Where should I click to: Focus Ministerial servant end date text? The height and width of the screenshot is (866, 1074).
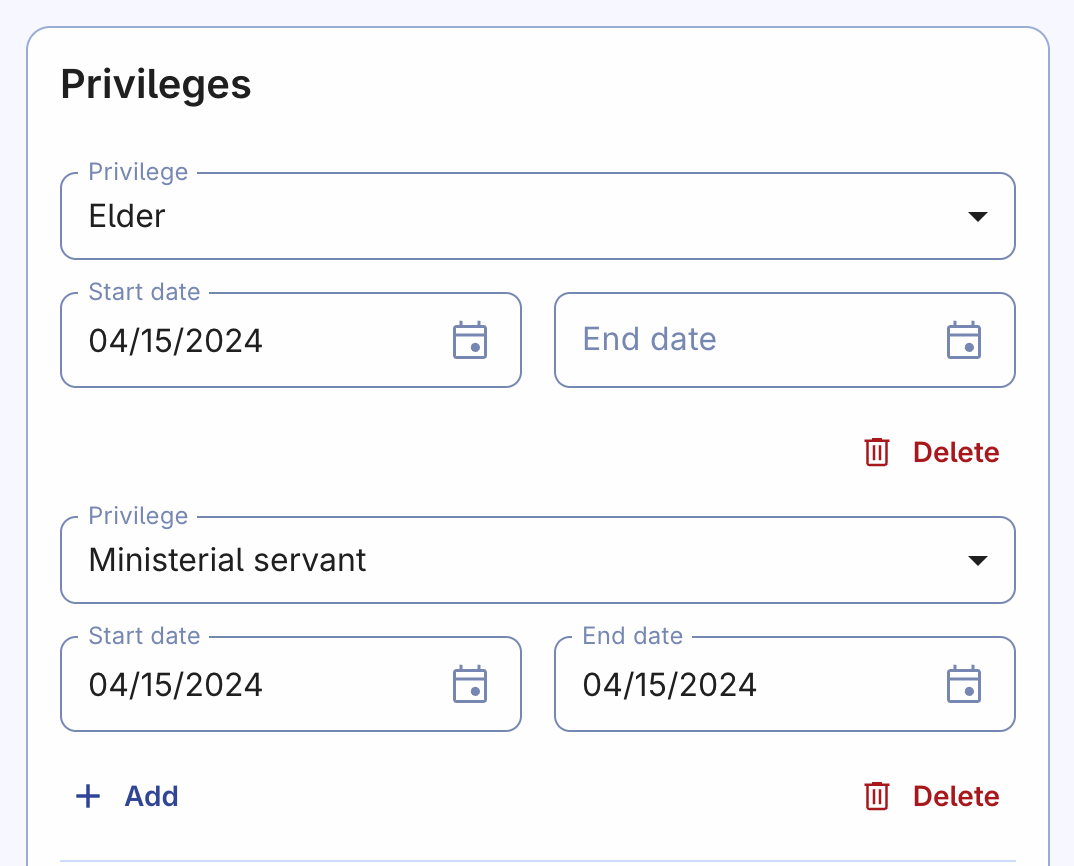tap(670, 685)
